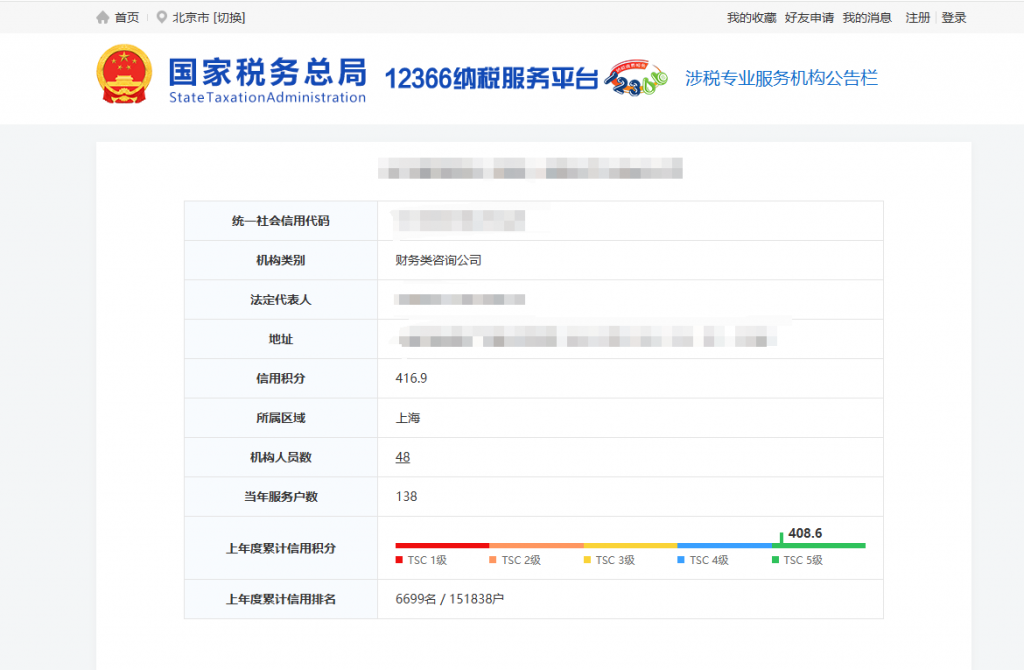
Task: Open 好友申请
Action: click(809, 17)
